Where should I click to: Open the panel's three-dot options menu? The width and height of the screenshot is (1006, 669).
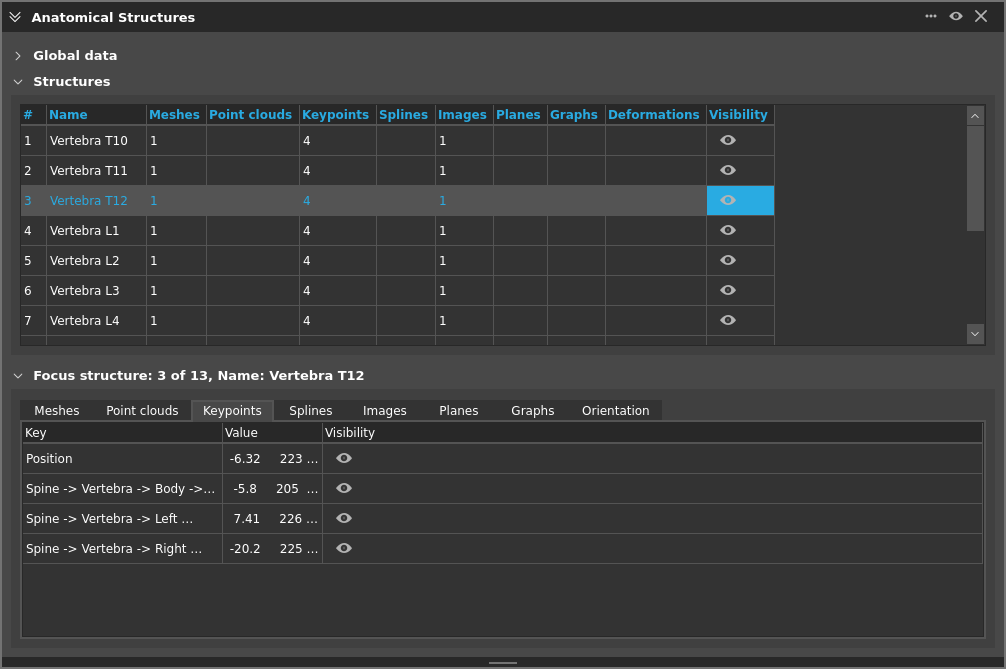pyautogui.click(x=930, y=16)
